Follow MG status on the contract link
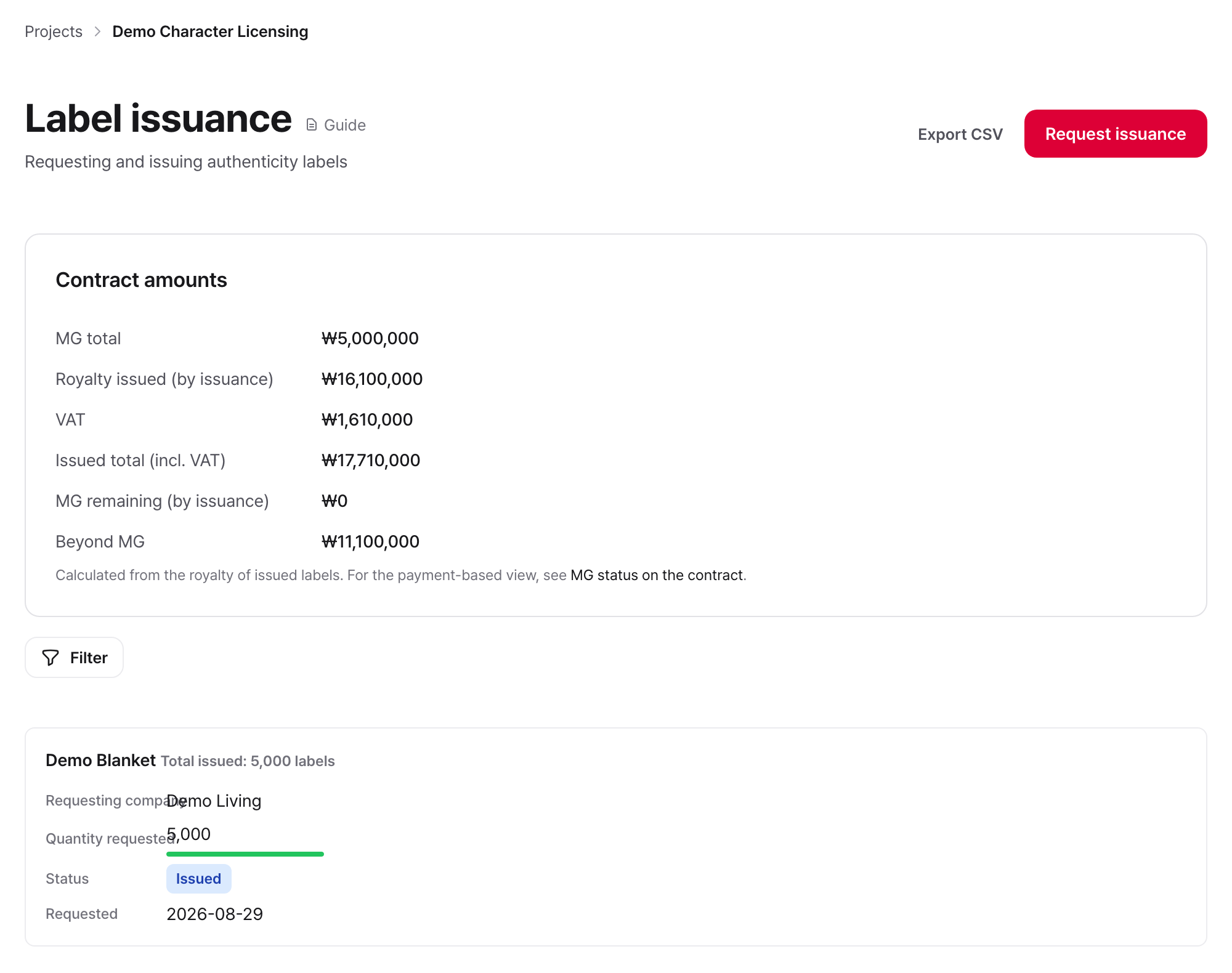 coord(657,575)
